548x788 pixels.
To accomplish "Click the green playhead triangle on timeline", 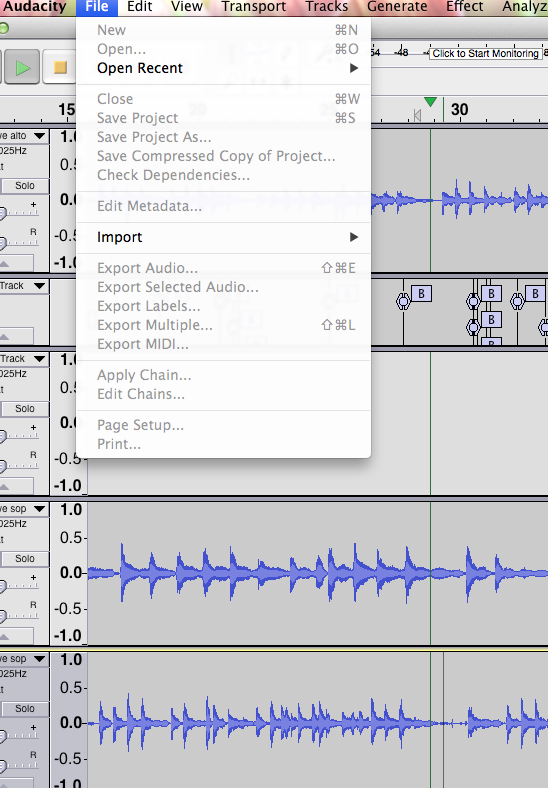I will click(430, 102).
